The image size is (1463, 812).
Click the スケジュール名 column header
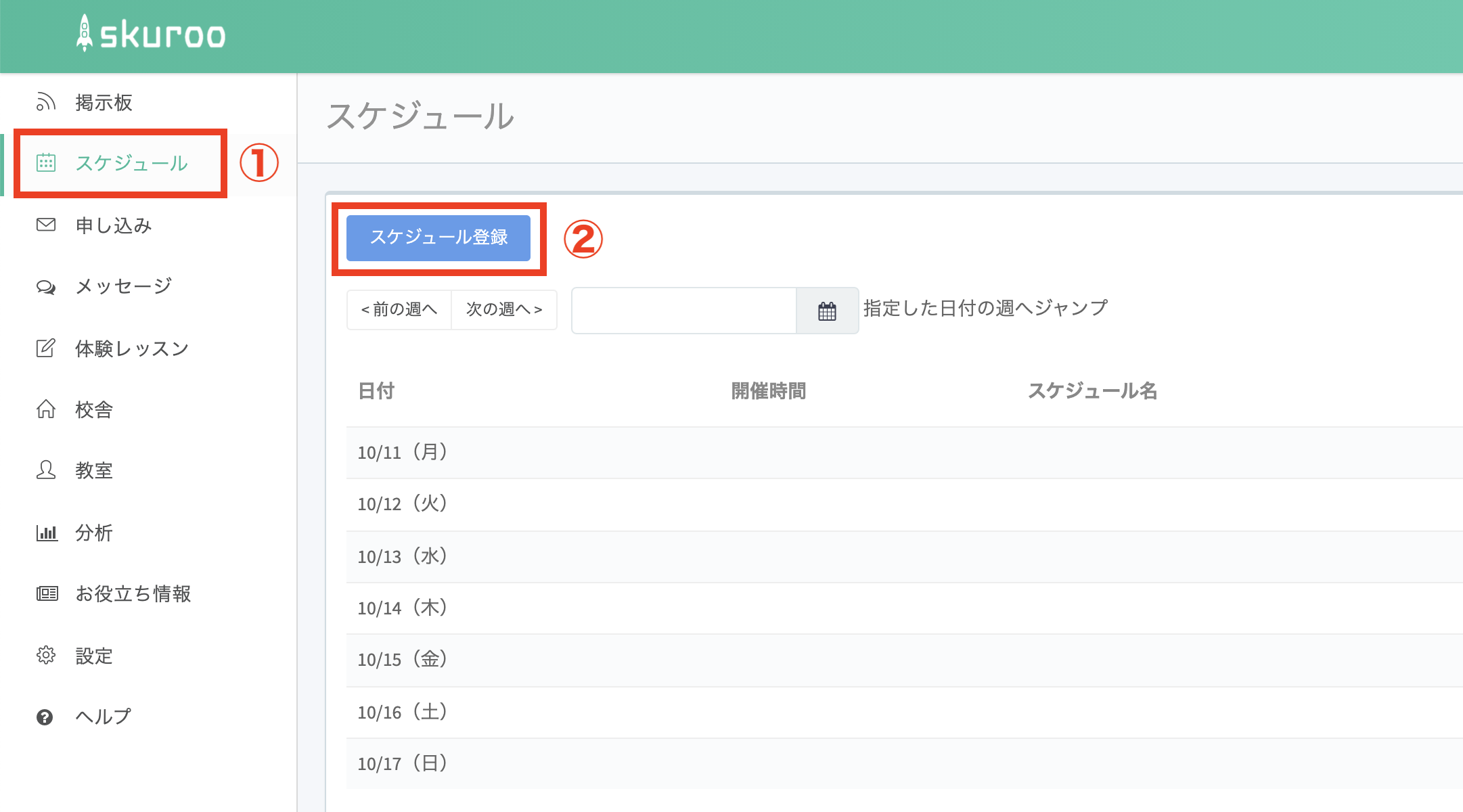point(1092,390)
